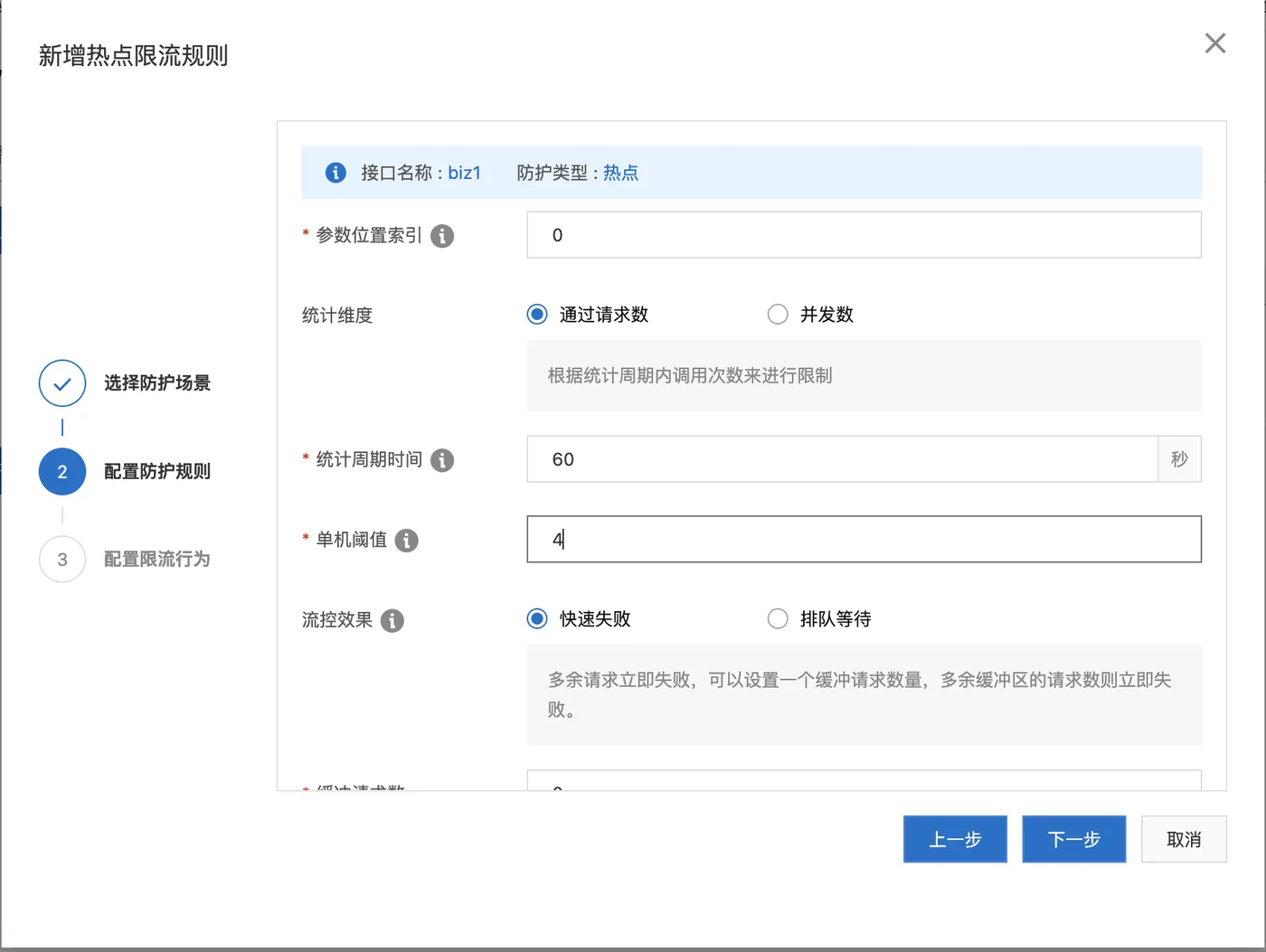Close the 新增热点限流规则 dialog
Viewport: 1266px width, 952px height.
(x=1215, y=43)
